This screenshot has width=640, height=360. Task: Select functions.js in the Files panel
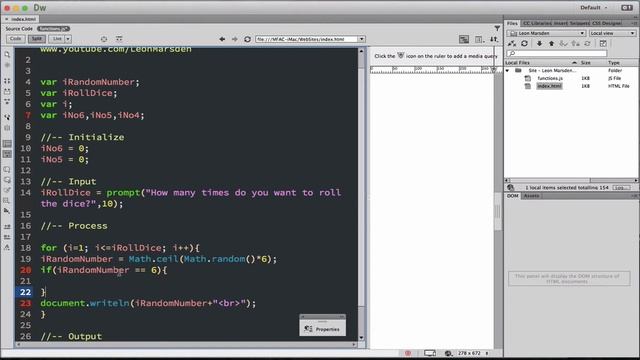(550, 78)
